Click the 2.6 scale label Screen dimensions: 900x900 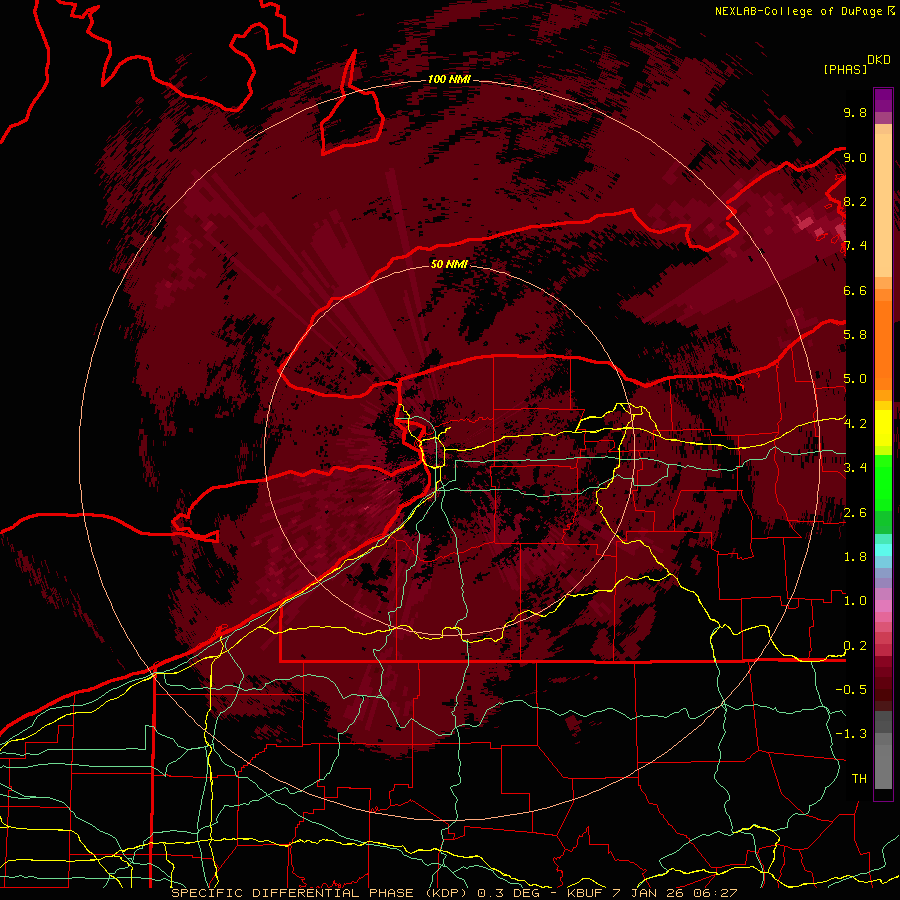tap(855, 513)
